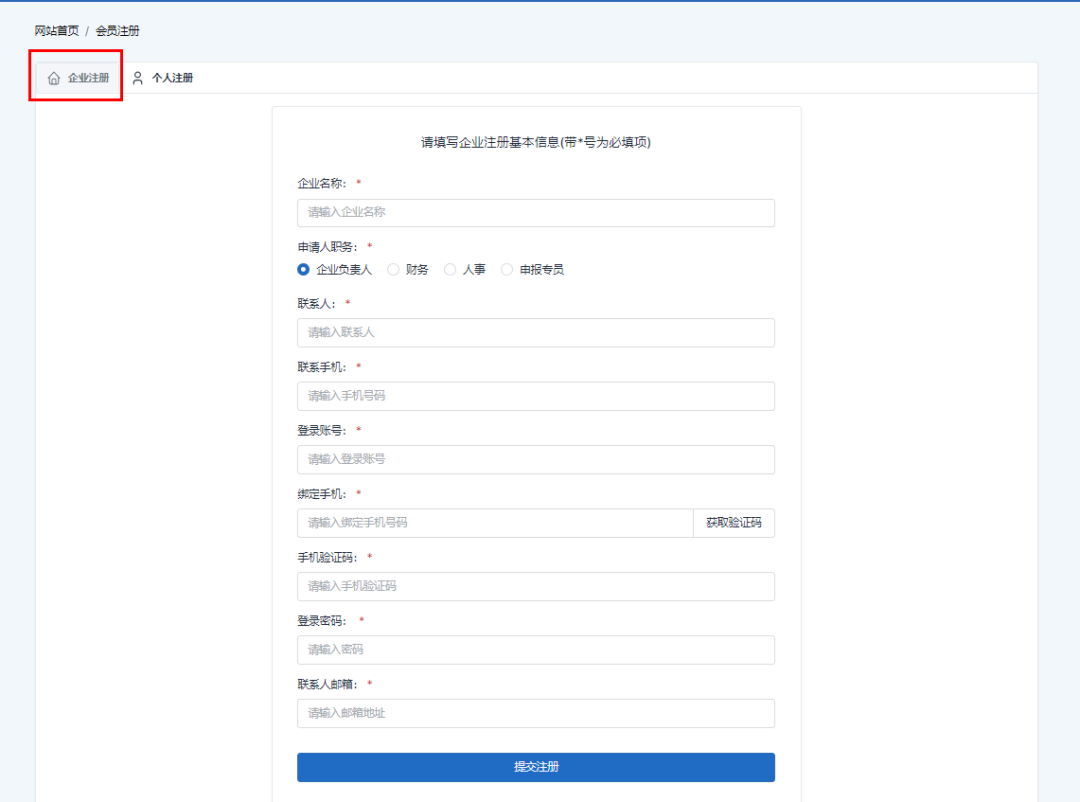Viewport: 1080px width, 802px height.
Task: Focus the 绑定手机 number field
Action: 494,523
